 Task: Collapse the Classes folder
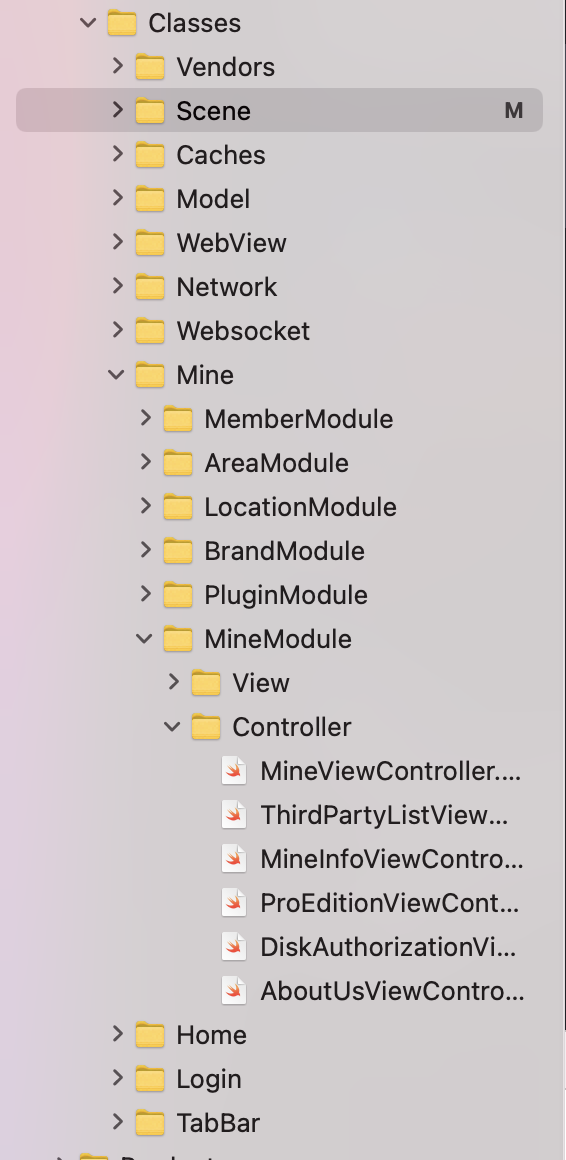(x=88, y=23)
